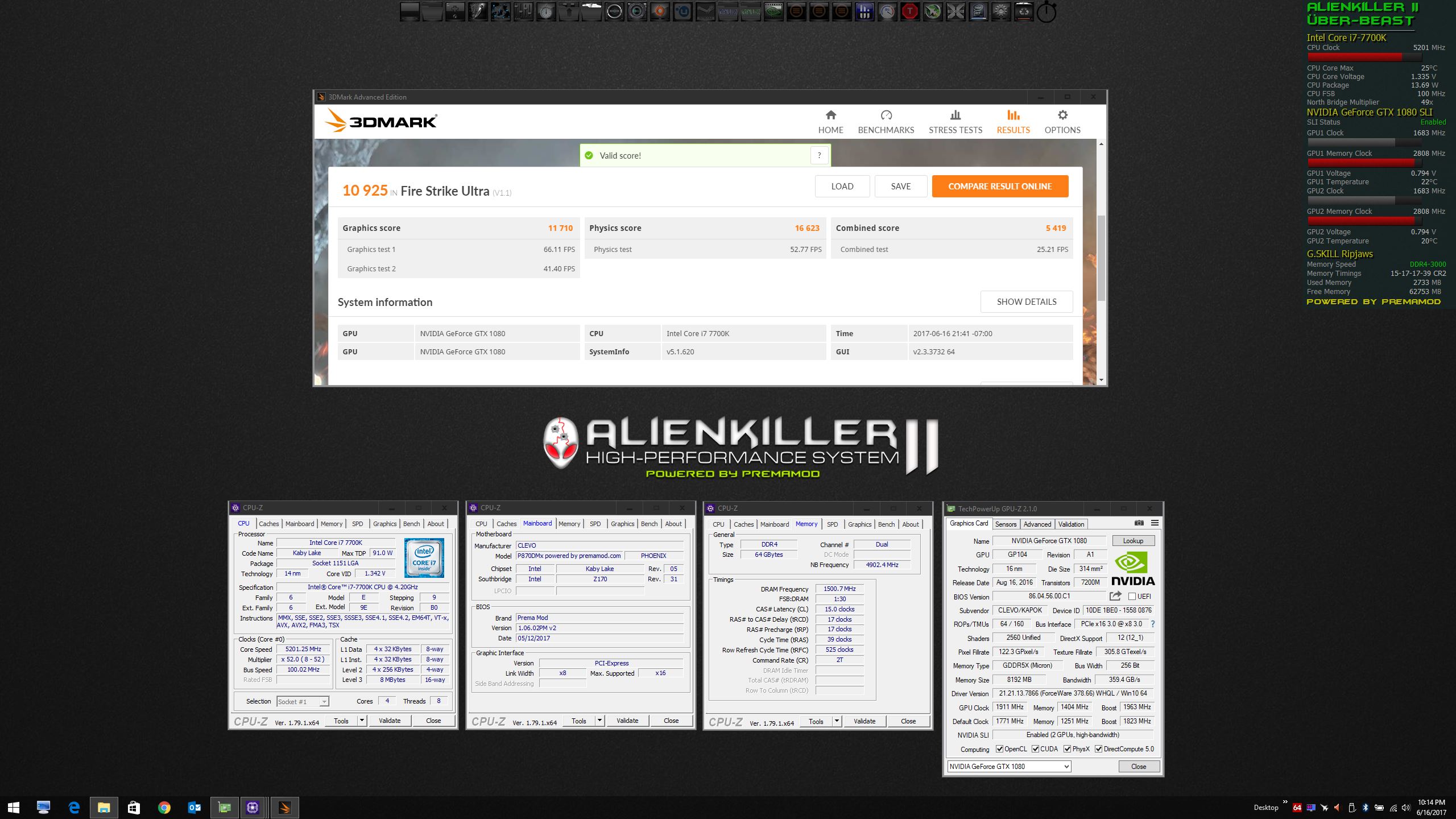Screen dimensions: 1456x819
Task: Click the Compare Result Online button
Action: coord(1000,187)
